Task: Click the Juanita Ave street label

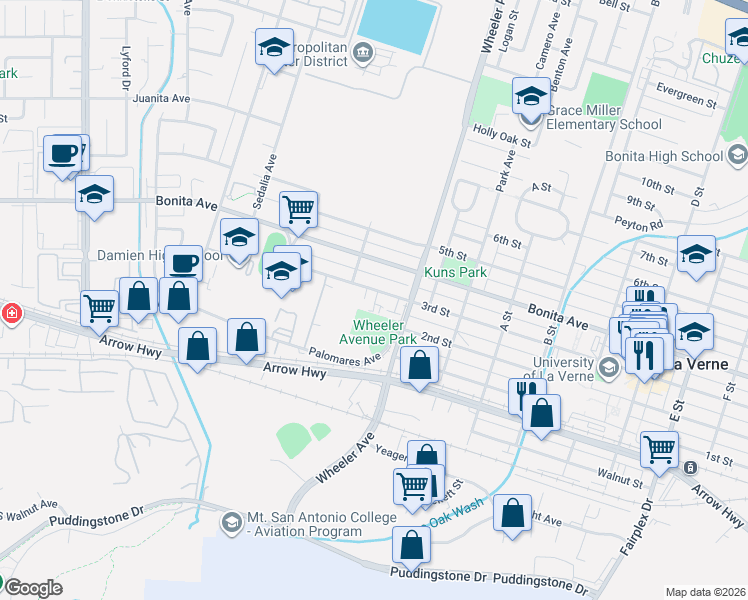Action: [x=161, y=98]
